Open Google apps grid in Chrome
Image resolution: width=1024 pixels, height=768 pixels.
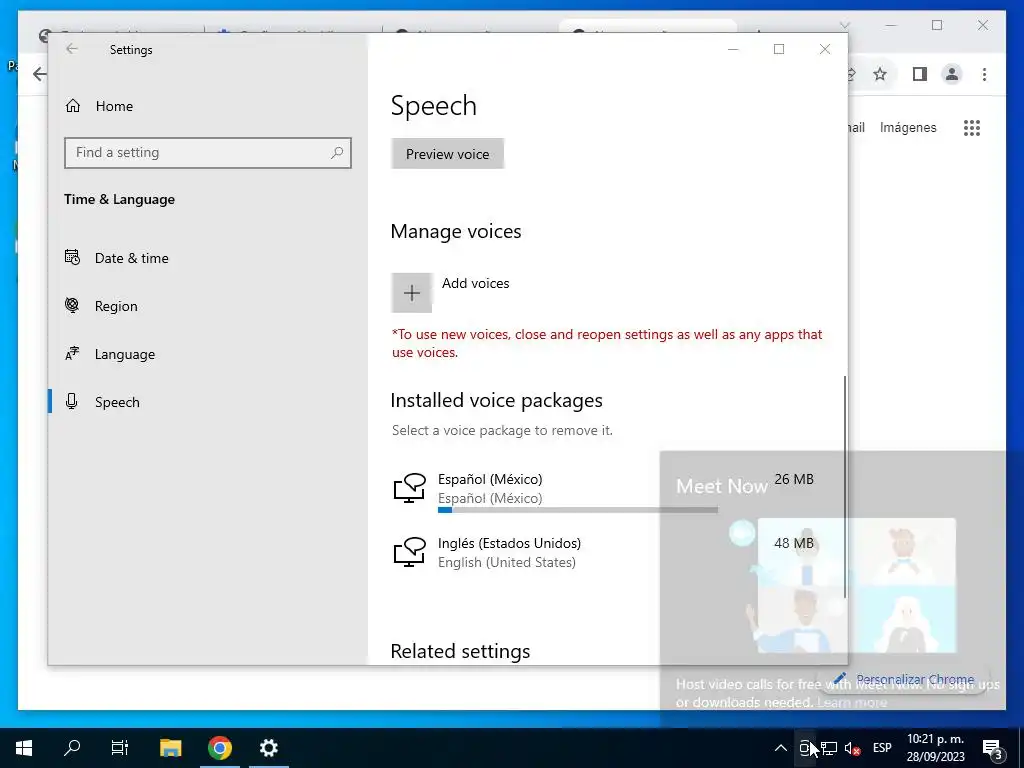tap(972, 128)
